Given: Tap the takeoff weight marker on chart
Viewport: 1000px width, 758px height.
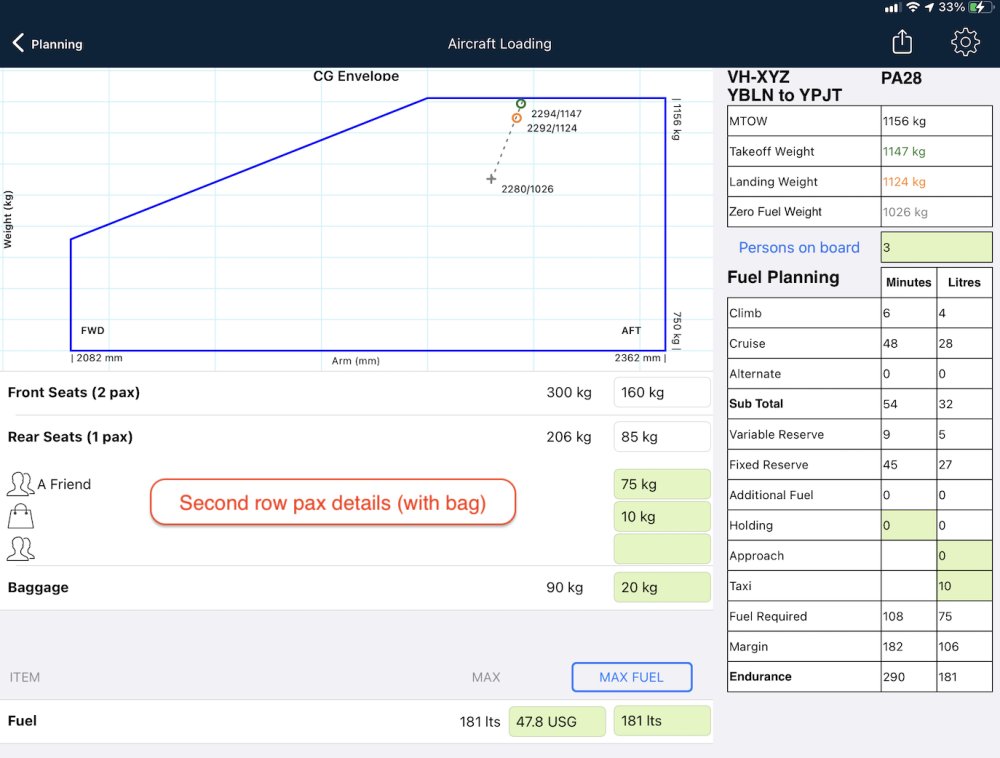Looking at the screenshot, I should click(x=521, y=103).
